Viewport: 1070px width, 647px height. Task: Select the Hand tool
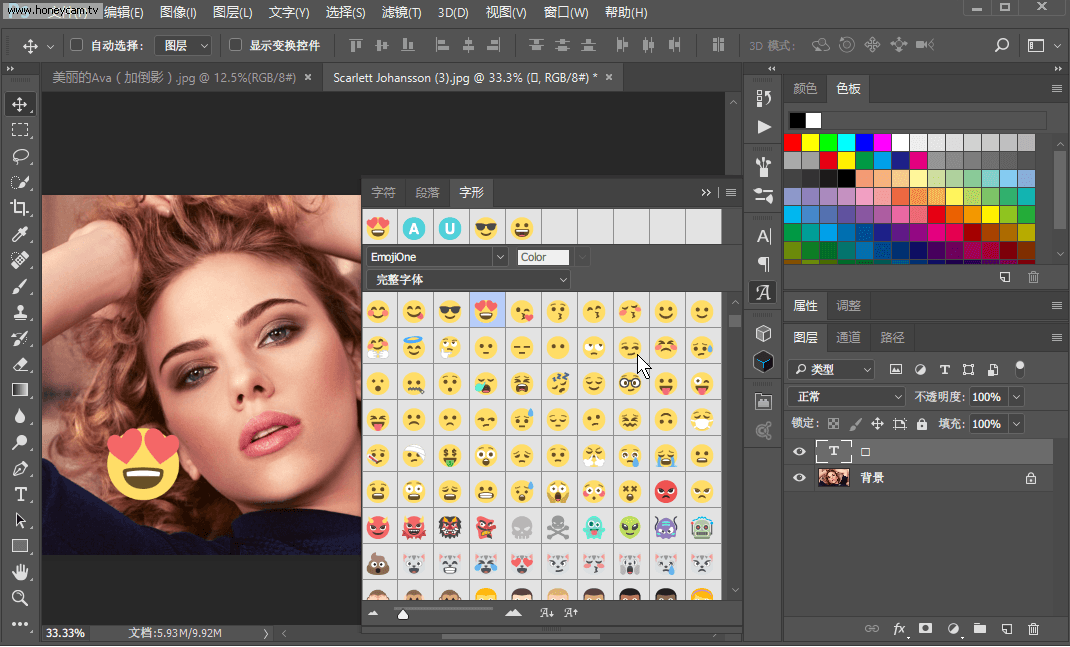point(20,573)
